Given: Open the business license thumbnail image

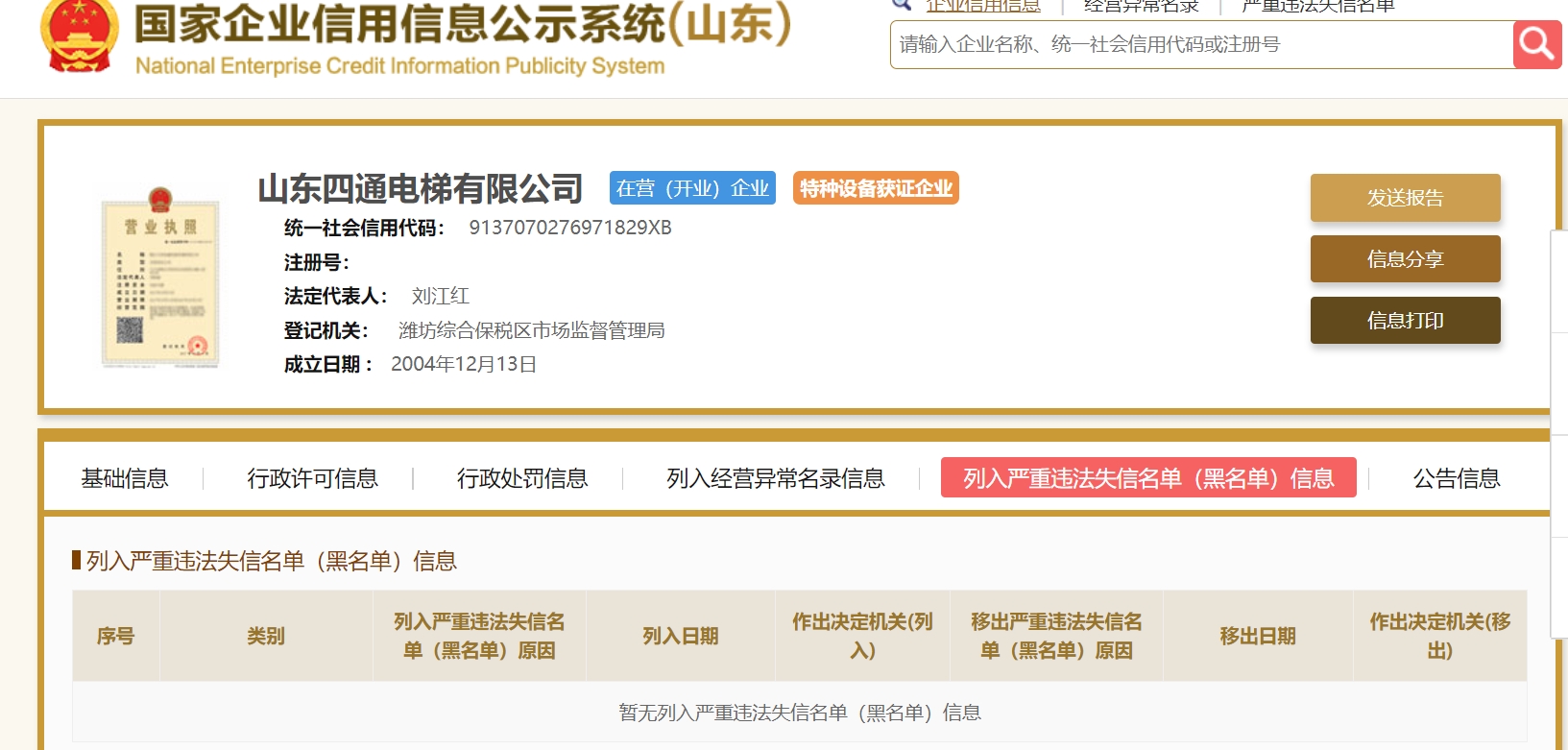Looking at the screenshot, I should coord(160,278).
